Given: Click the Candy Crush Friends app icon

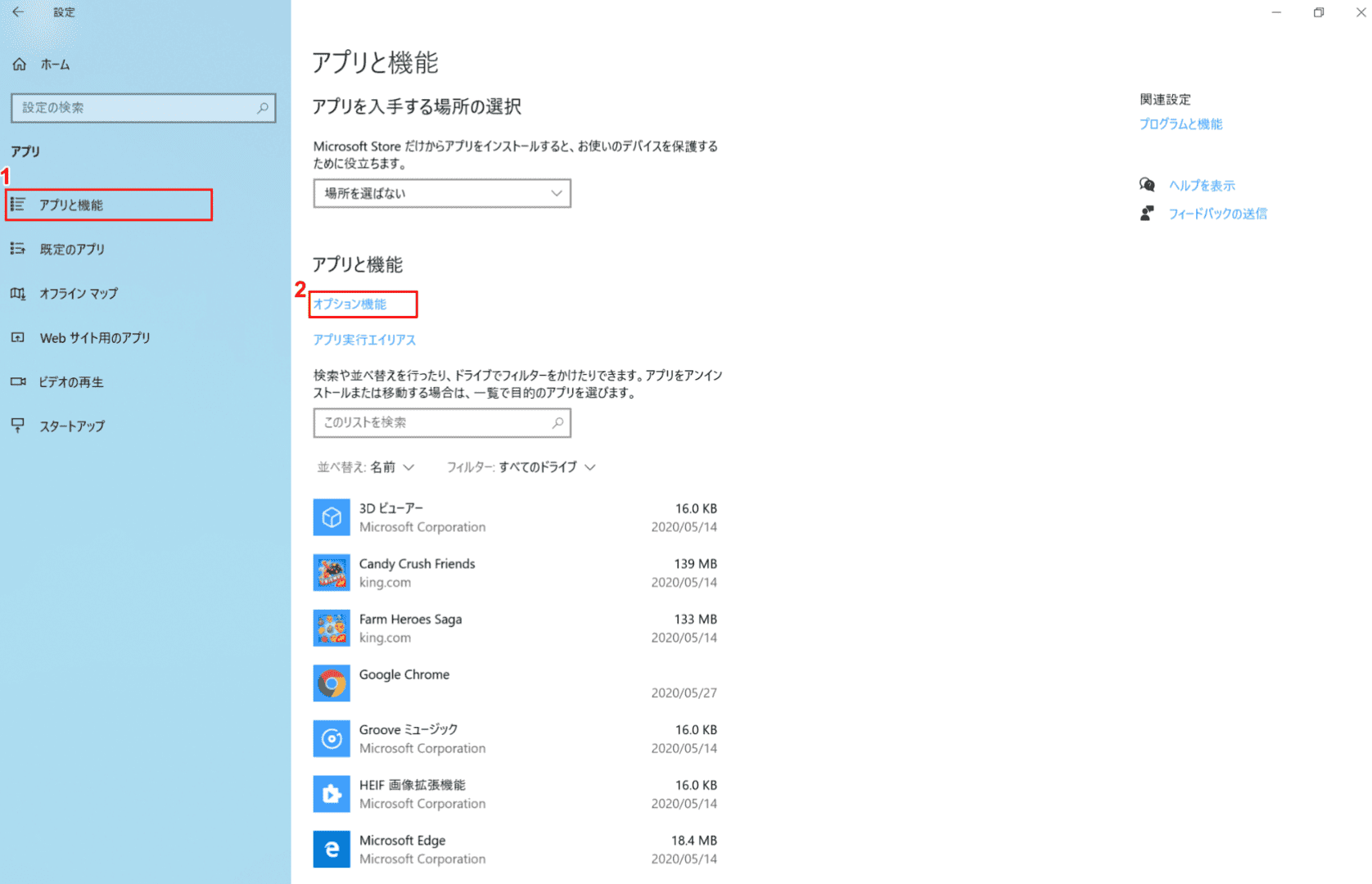Looking at the screenshot, I should pyautogui.click(x=332, y=573).
